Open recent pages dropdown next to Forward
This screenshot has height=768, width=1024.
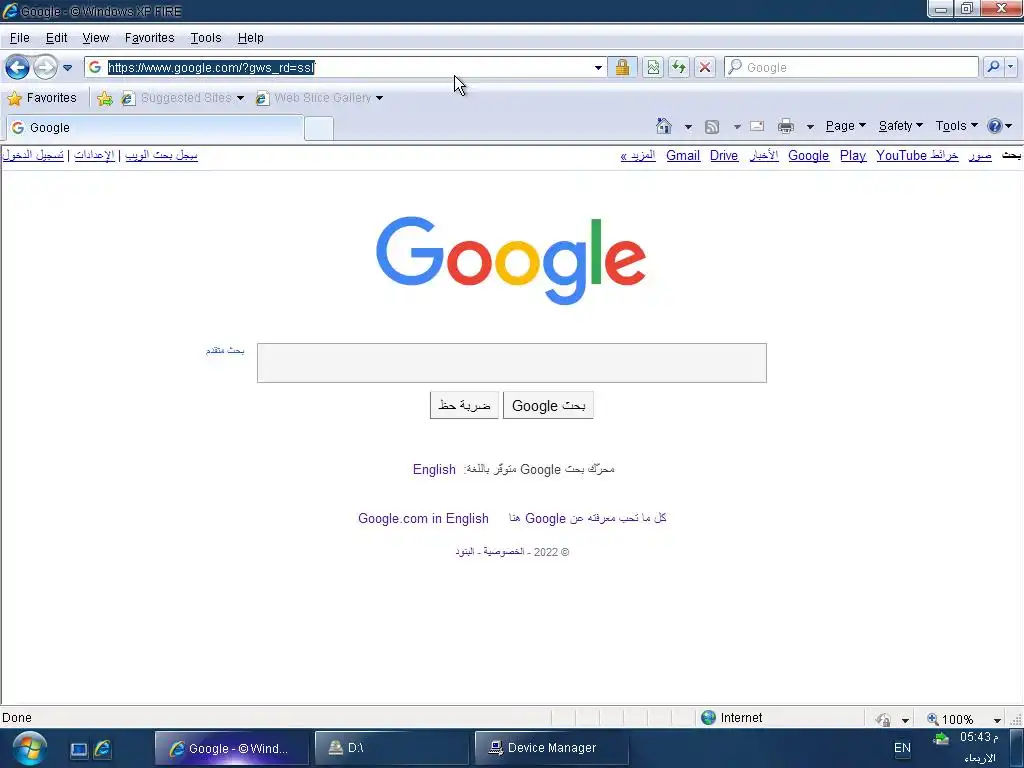[x=67, y=67]
